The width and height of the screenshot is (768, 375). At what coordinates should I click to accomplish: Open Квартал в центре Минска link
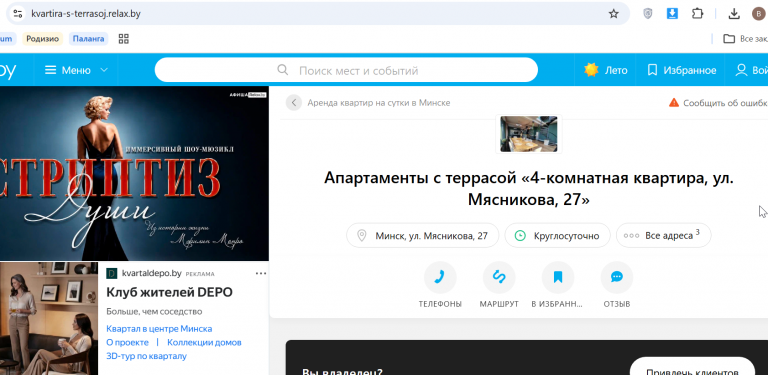159,328
